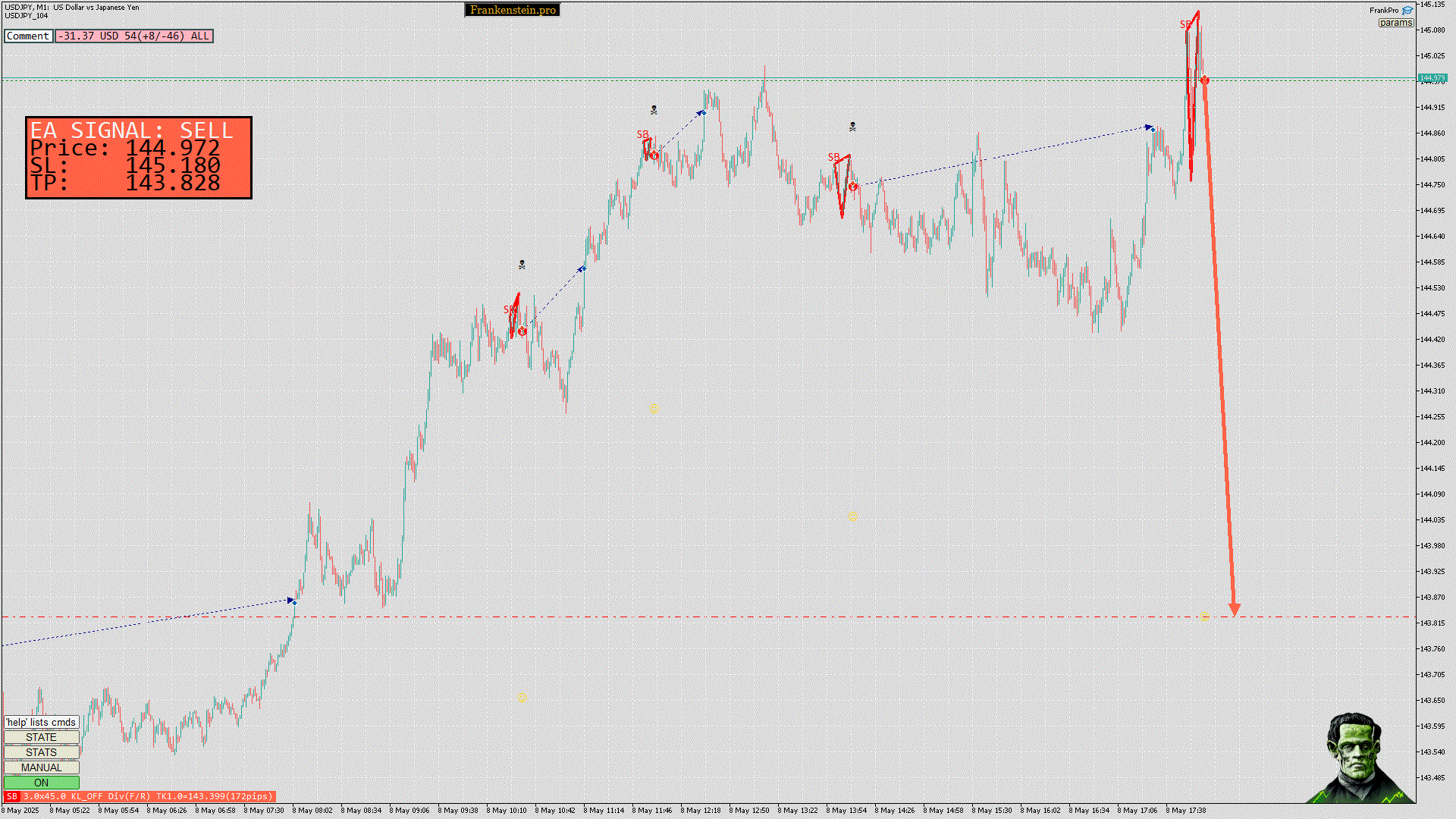Open the params button
Screen dimensions: 1456x819
coord(1395,23)
